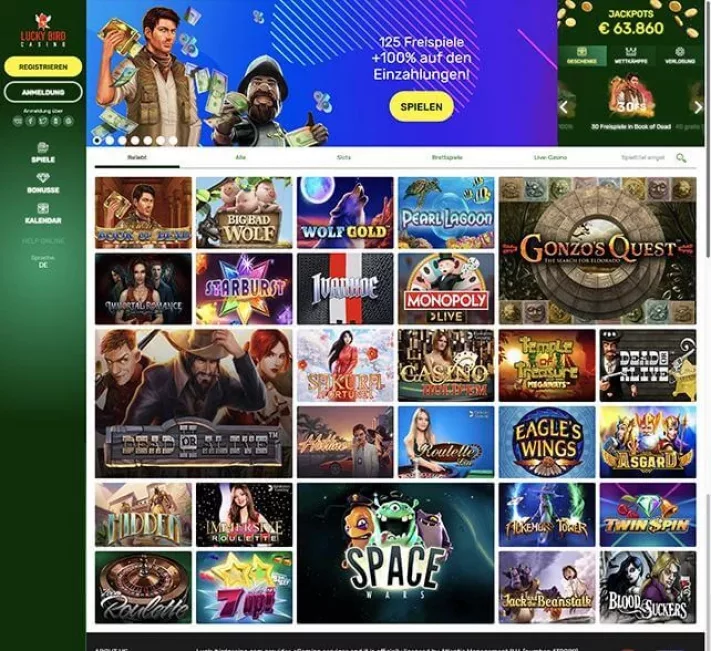Select the last banner carousel dot
This screenshot has width=711, height=651.
pyautogui.click(x=173, y=141)
